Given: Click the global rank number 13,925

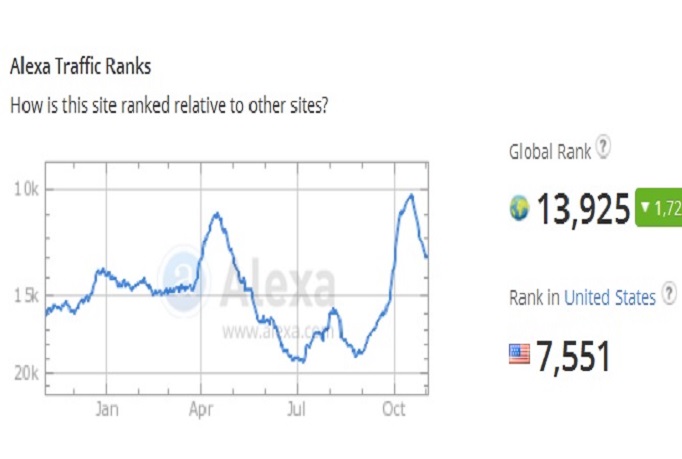Looking at the screenshot, I should tap(583, 210).
